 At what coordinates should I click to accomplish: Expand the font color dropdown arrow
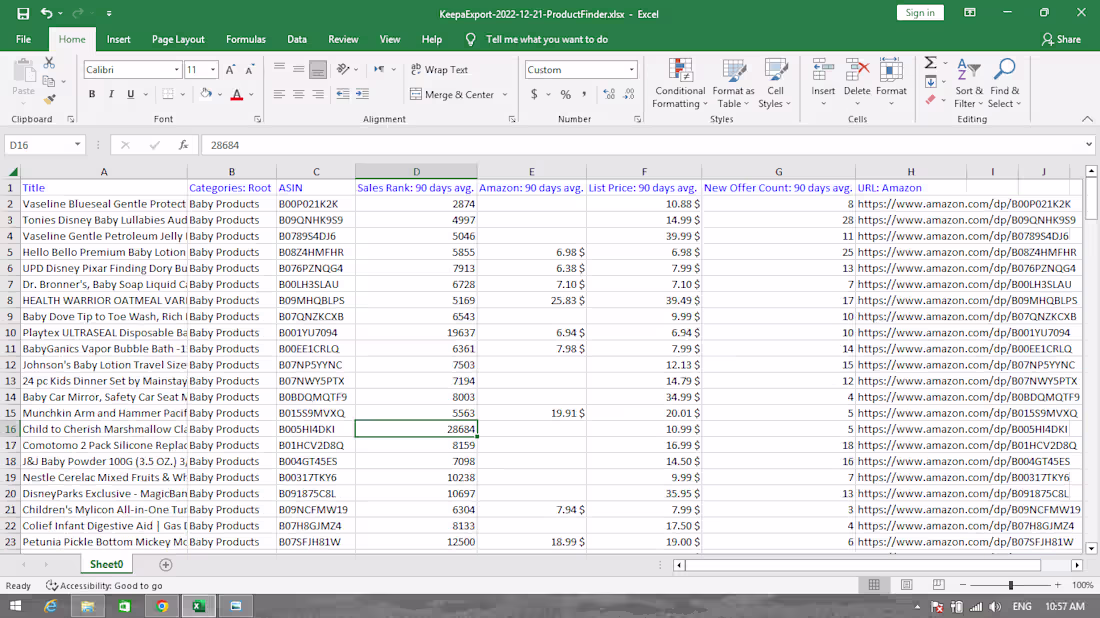251,95
